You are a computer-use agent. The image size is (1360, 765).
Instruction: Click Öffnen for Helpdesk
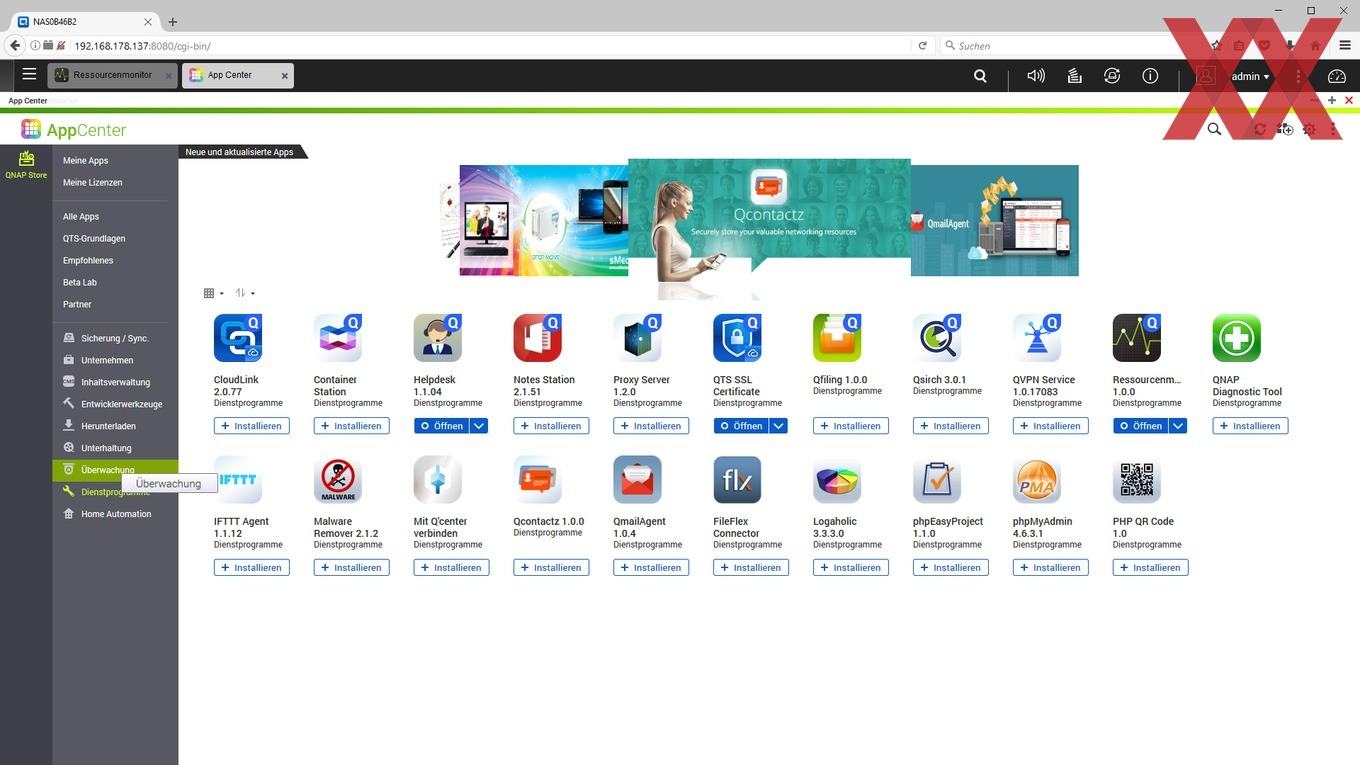(x=441, y=426)
